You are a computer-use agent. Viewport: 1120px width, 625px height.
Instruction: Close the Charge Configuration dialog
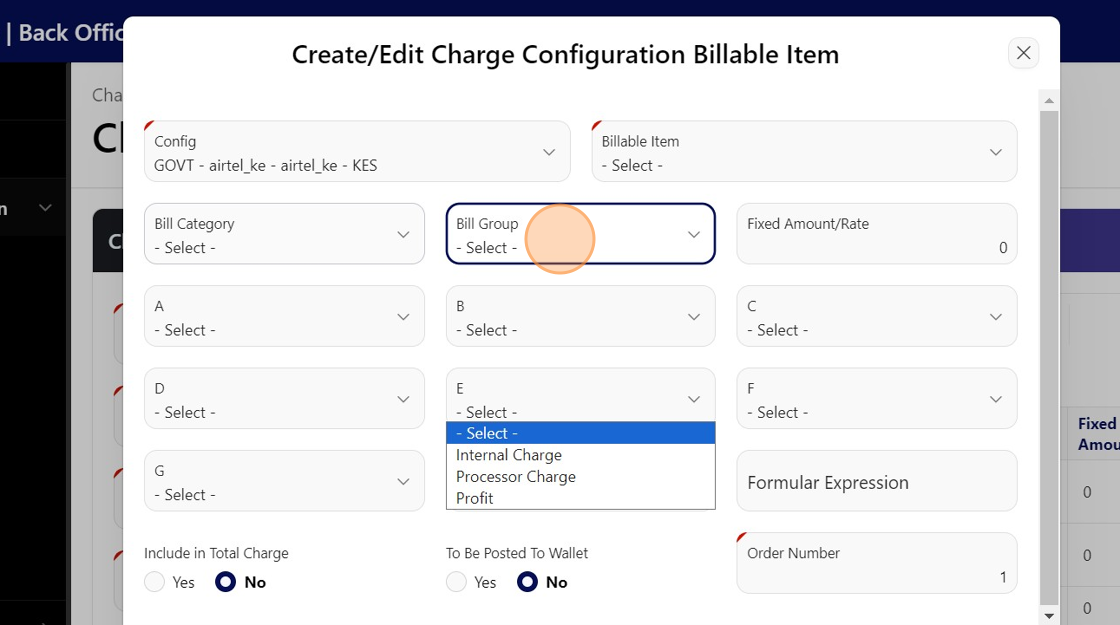[1023, 53]
